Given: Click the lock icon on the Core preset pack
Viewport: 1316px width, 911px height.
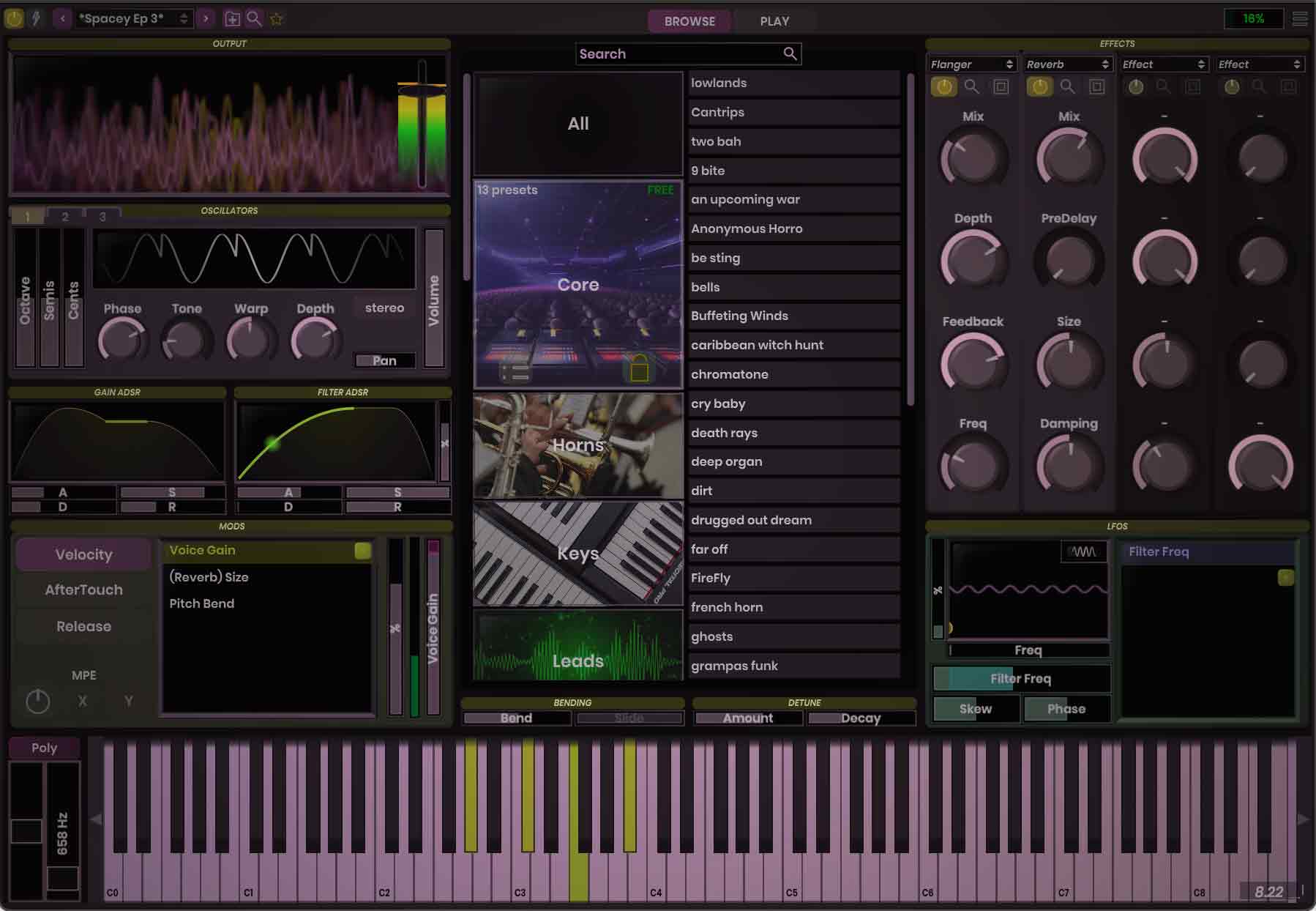Looking at the screenshot, I should [641, 371].
